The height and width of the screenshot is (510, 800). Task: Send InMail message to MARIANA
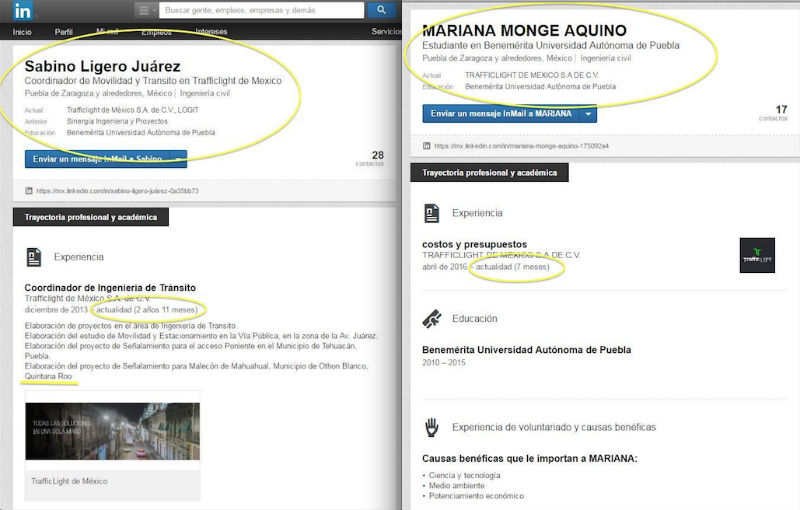pos(501,114)
